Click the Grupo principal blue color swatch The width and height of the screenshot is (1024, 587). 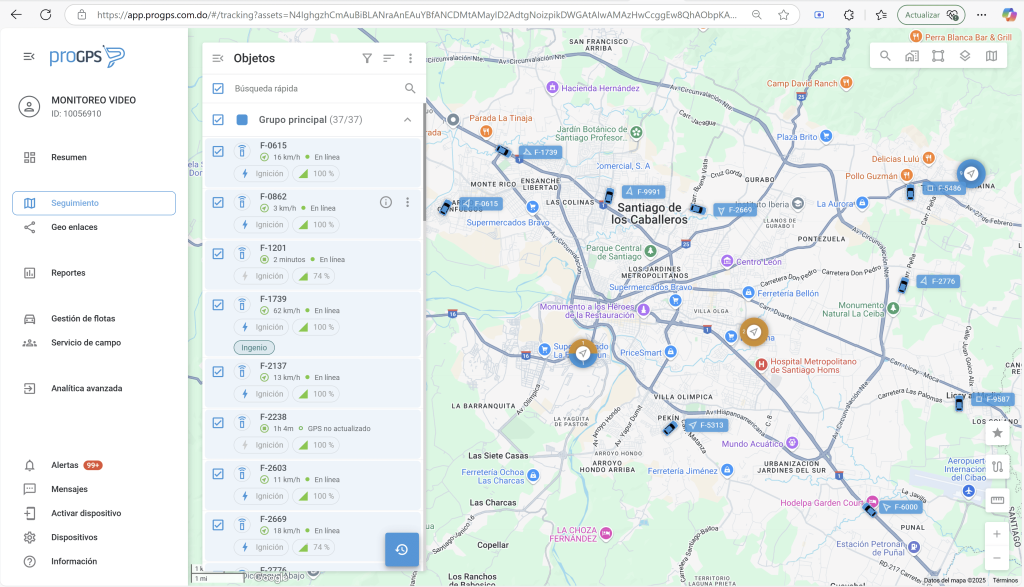tap(242, 119)
